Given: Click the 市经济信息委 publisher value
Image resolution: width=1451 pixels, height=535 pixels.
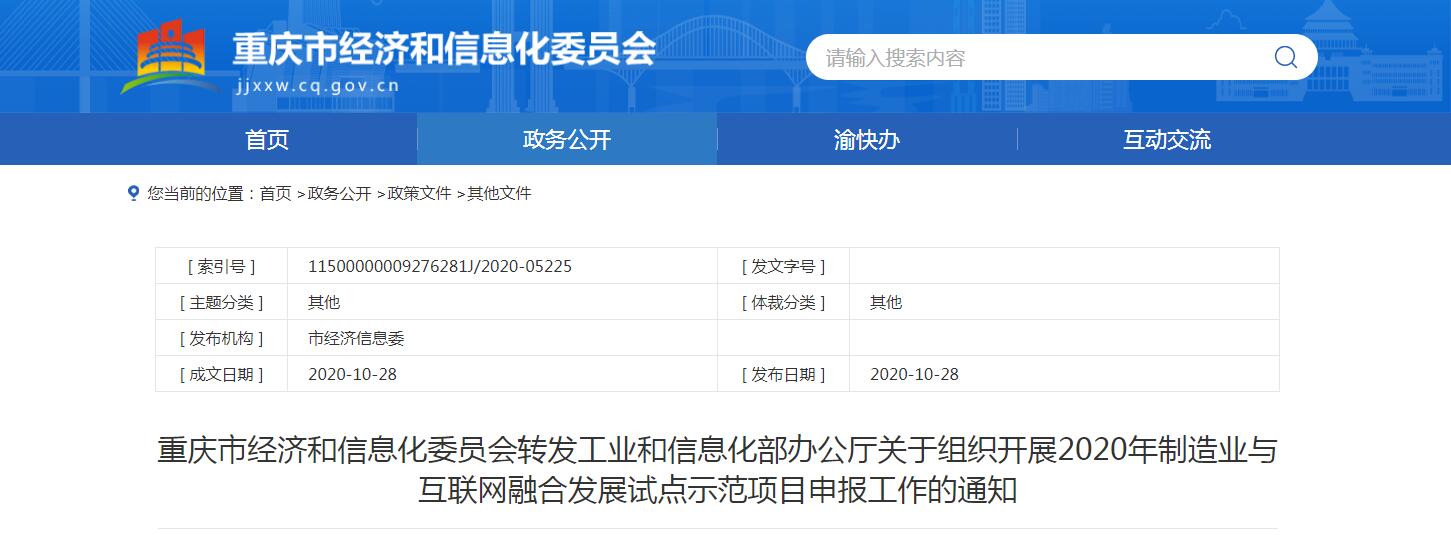Looking at the screenshot, I should pyautogui.click(x=356, y=338).
